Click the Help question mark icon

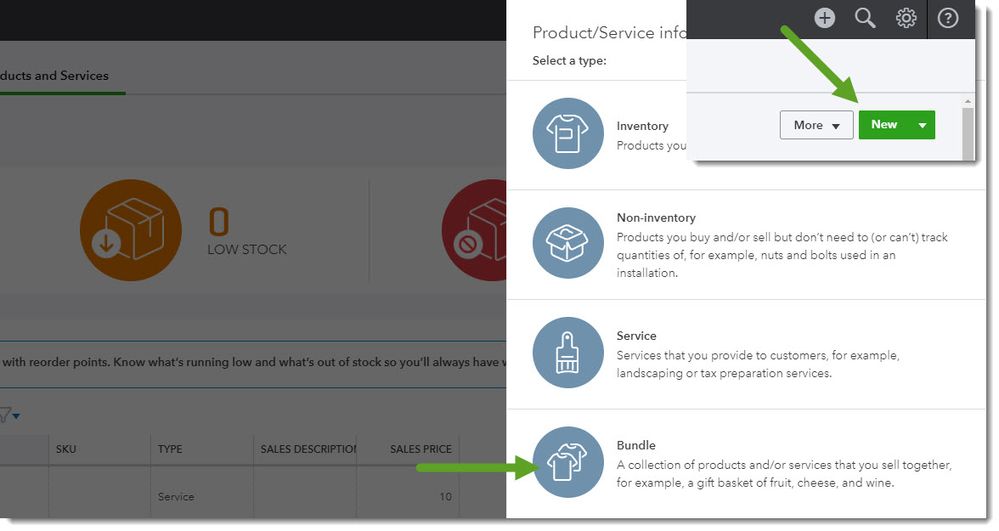[x=947, y=18]
